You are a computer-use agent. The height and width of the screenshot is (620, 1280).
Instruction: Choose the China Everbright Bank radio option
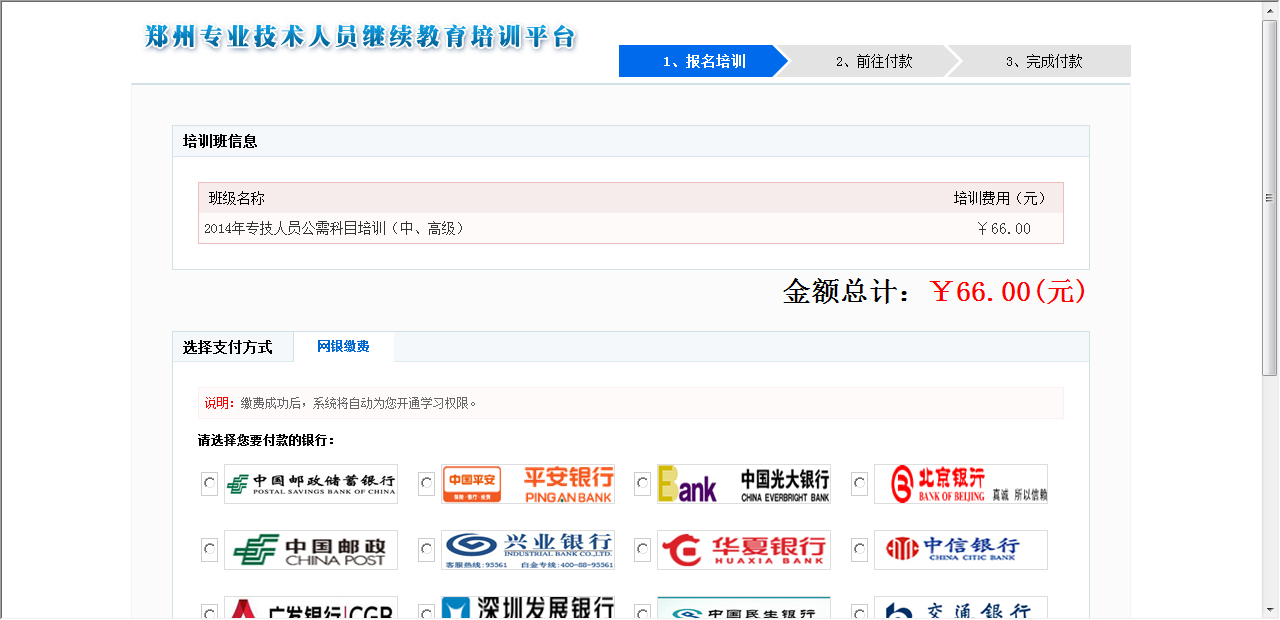tap(643, 484)
